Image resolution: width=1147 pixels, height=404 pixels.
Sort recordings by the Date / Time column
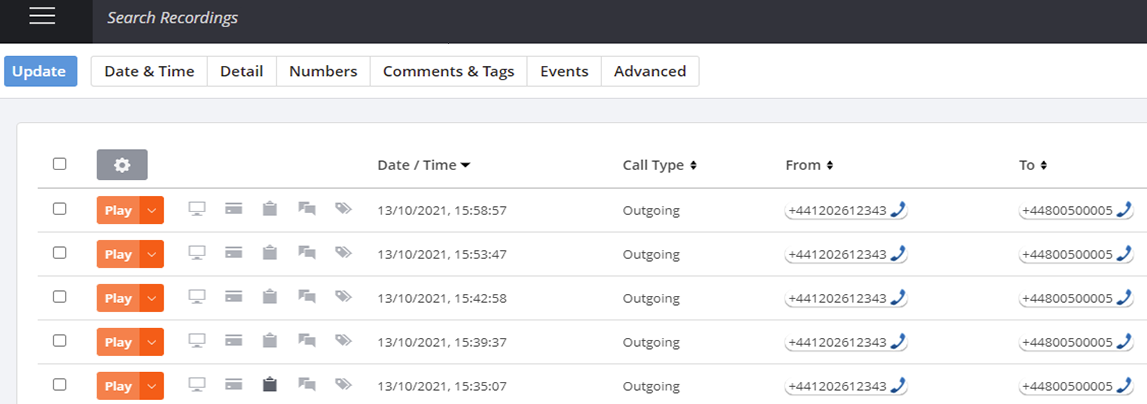(x=423, y=165)
